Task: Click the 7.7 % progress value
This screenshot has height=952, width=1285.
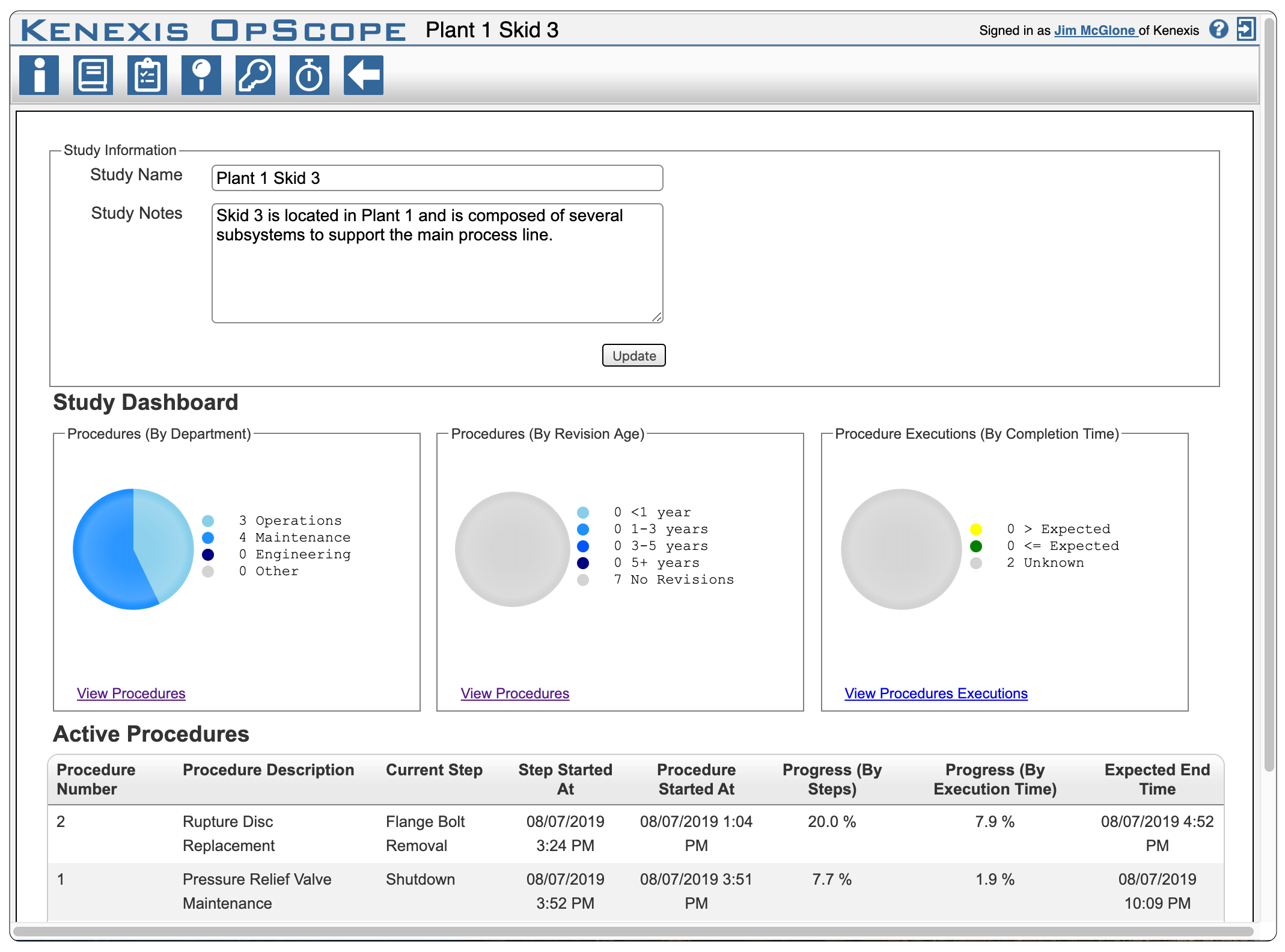Action: 832,879
